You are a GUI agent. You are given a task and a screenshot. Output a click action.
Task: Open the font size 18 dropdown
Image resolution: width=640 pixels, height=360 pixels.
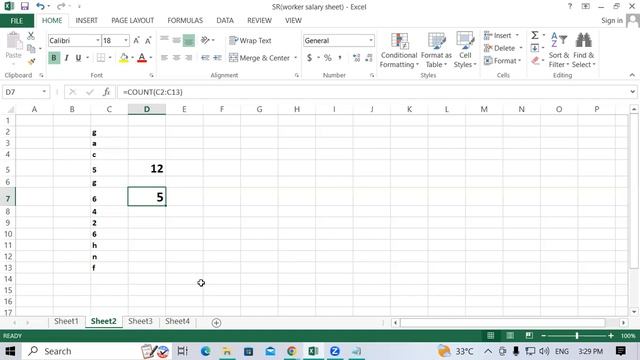(126, 40)
